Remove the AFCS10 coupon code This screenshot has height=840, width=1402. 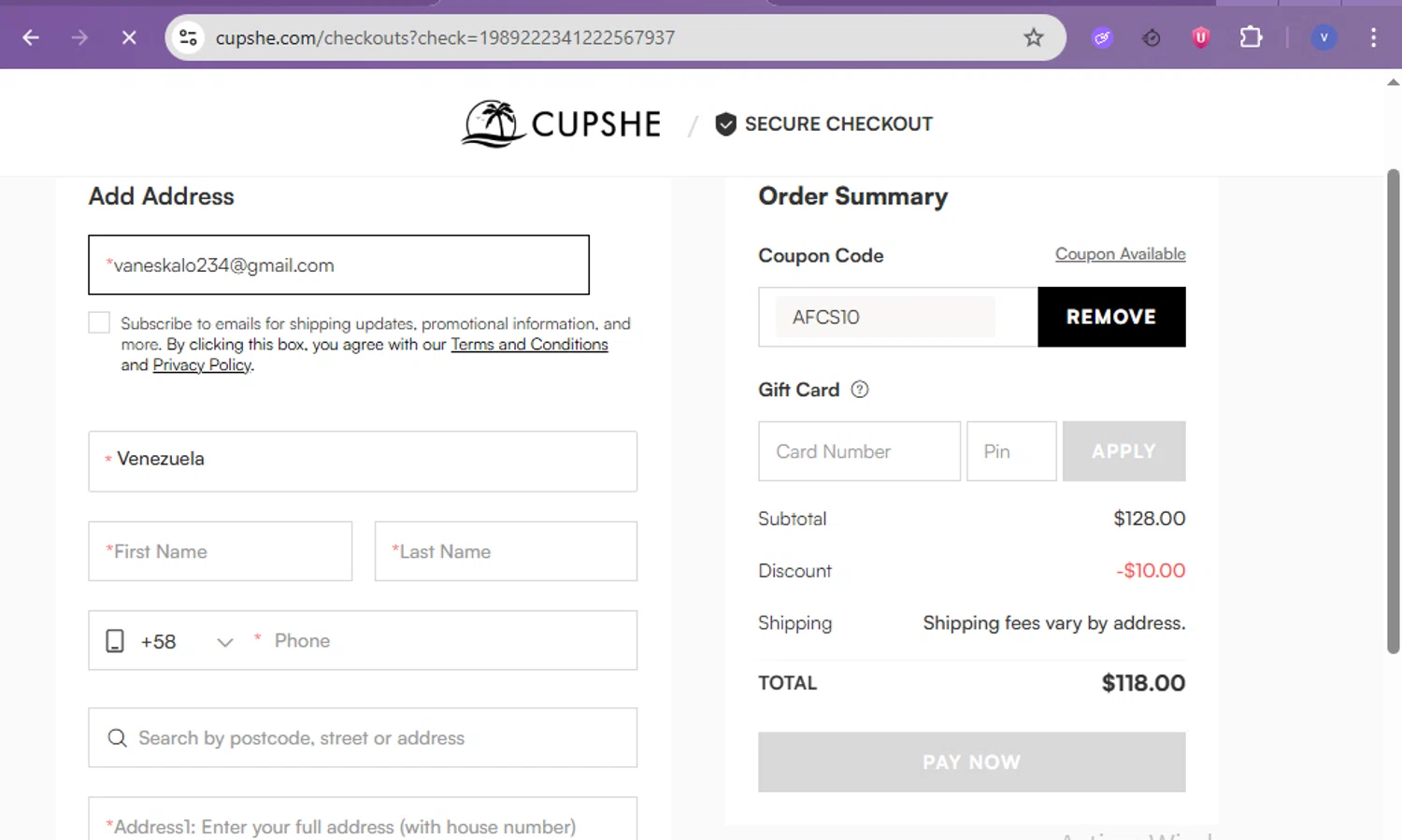pos(1111,317)
